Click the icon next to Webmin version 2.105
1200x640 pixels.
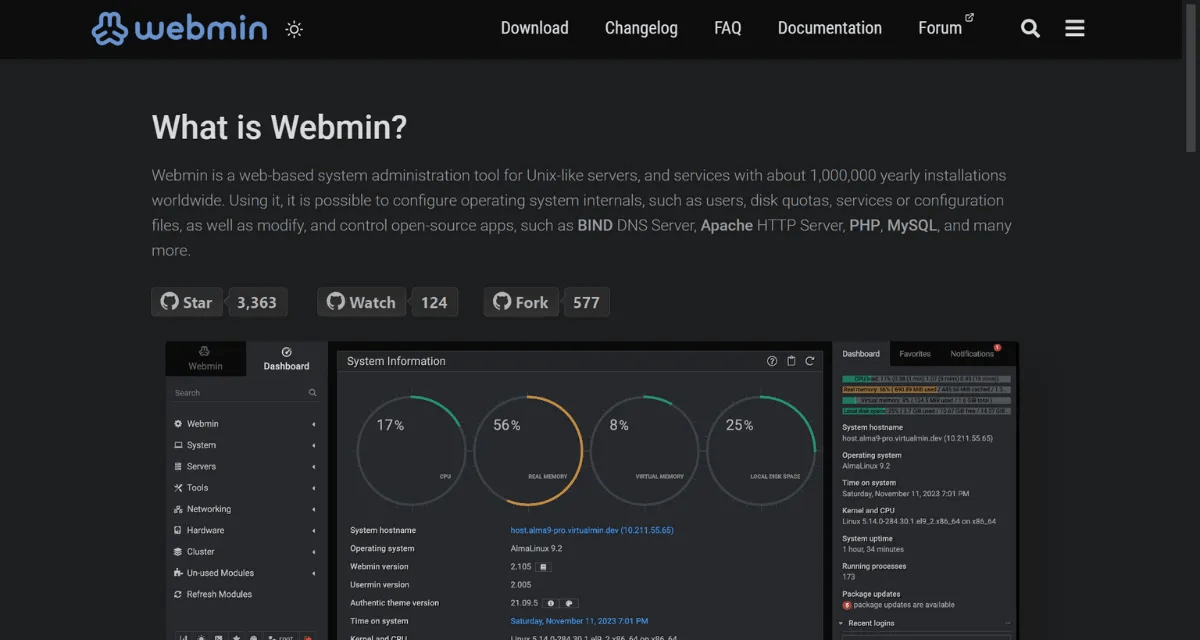coord(544,567)
